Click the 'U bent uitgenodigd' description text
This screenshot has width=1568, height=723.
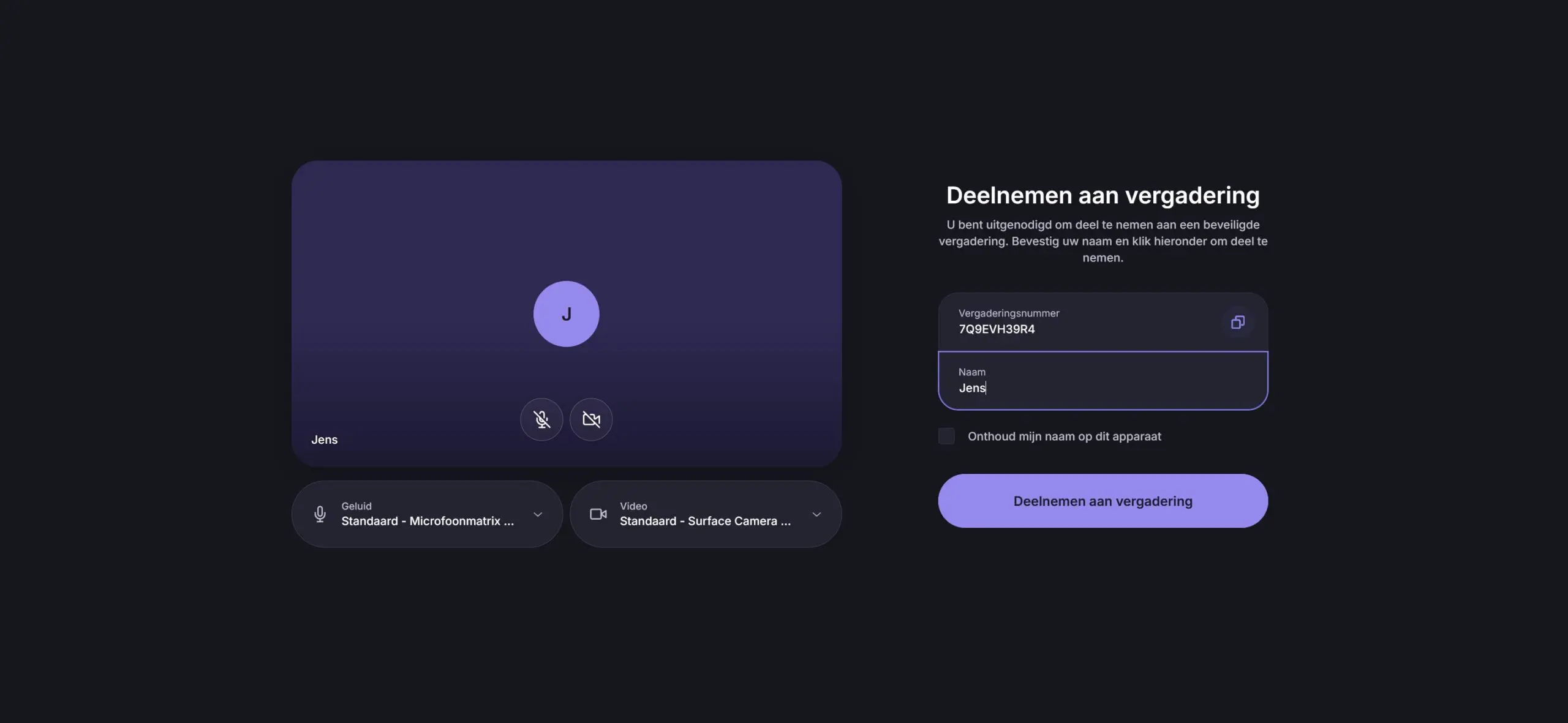1103,241
